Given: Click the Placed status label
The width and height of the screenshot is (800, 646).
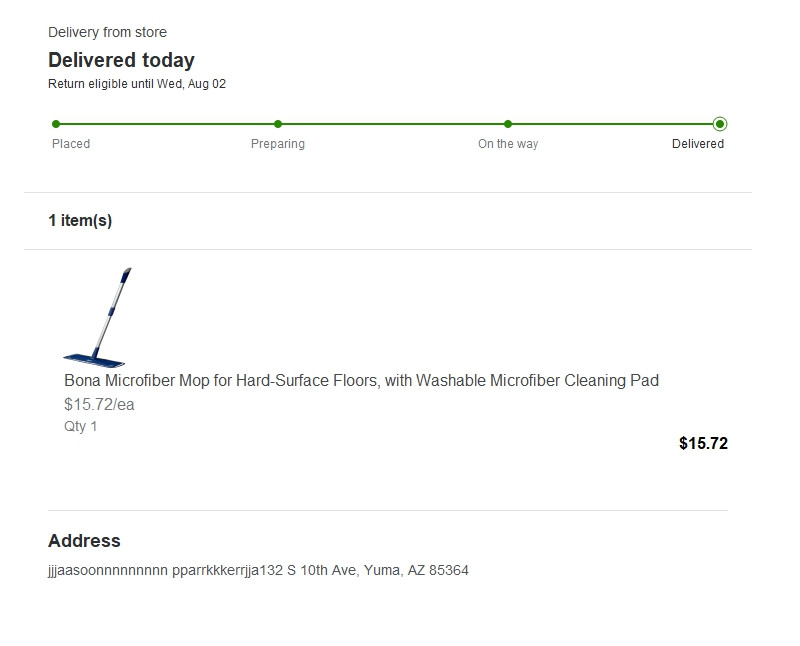Looking at the screenshot, I should pos(71,144).
